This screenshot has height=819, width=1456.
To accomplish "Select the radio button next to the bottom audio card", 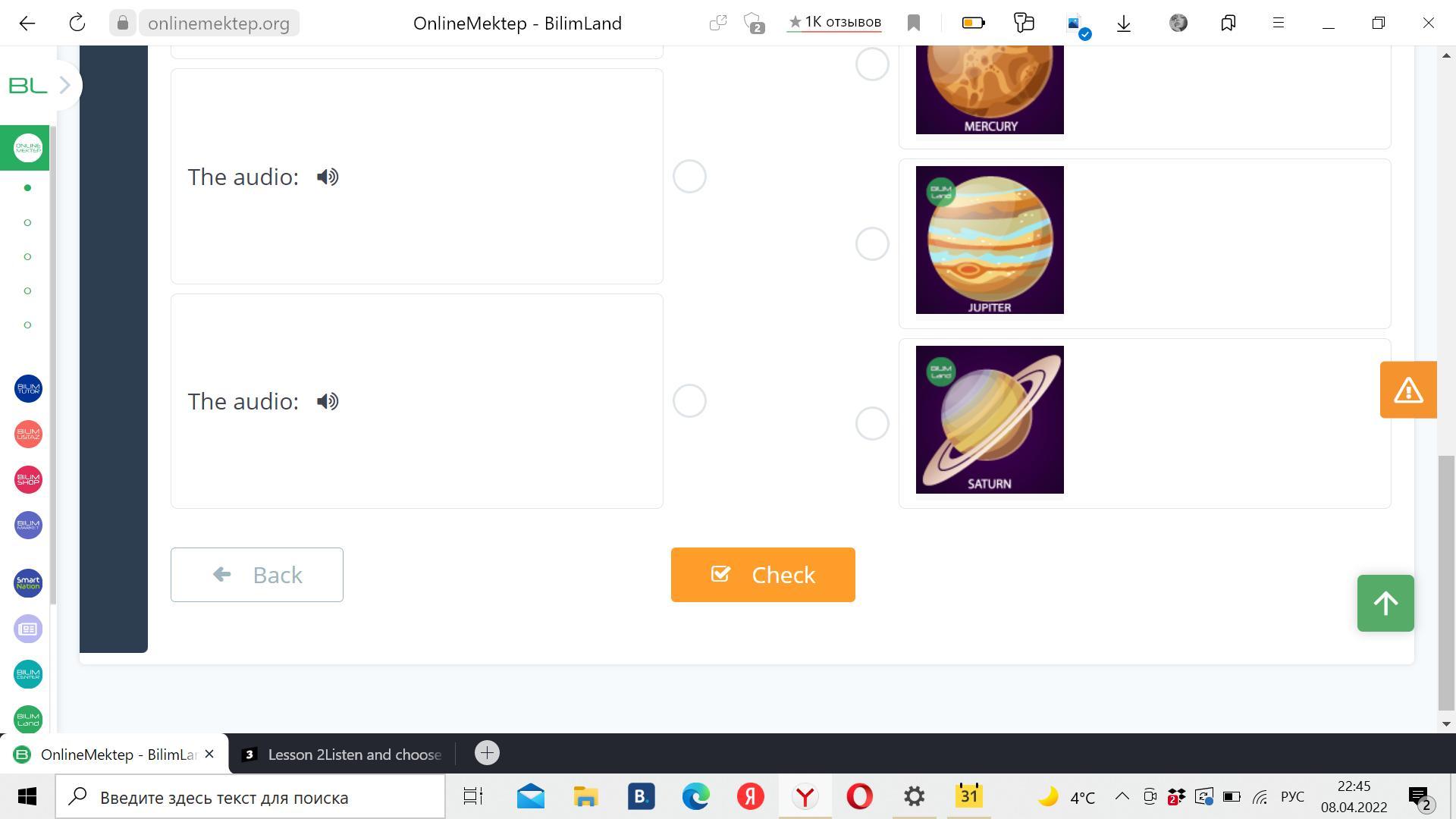I will click(x=689, y=400).
